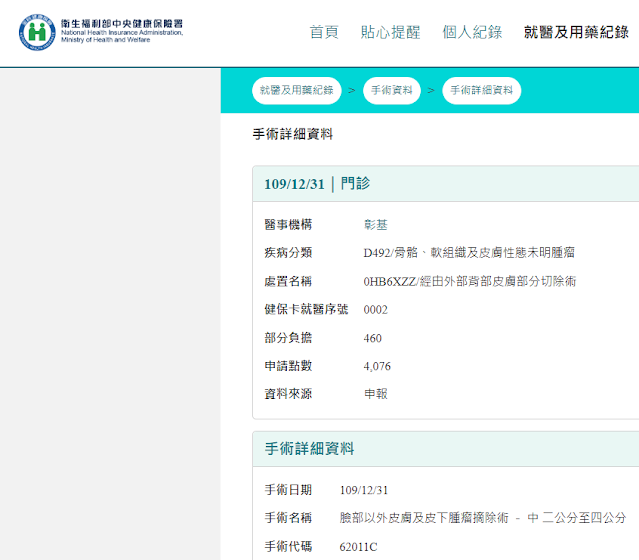Image resolution: width=639 pixels, height=560 pixels.
Task: Click the 部分負擔 amount 460
Action: [372, 339]
